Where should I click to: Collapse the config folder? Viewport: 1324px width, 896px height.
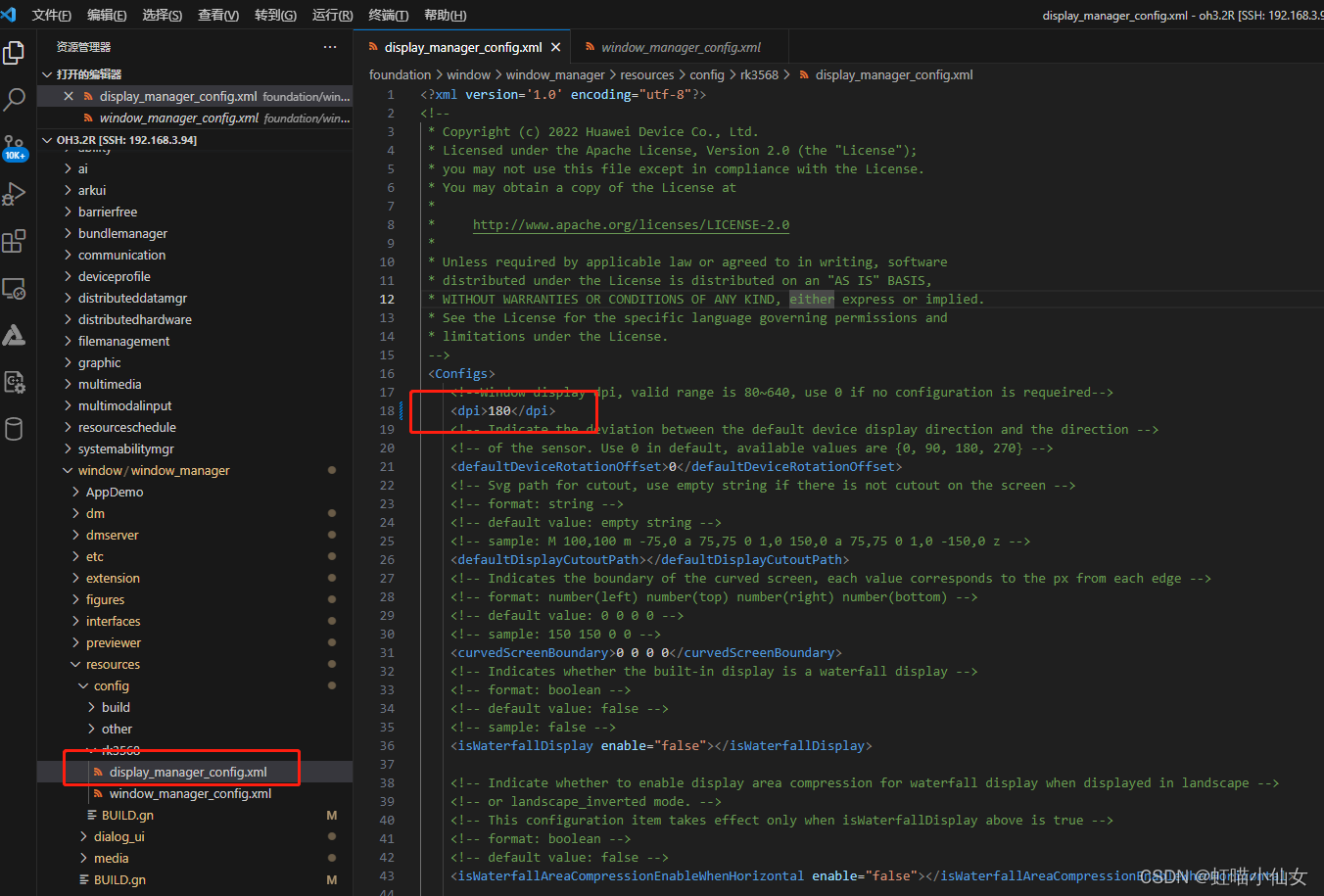point(111,685)
